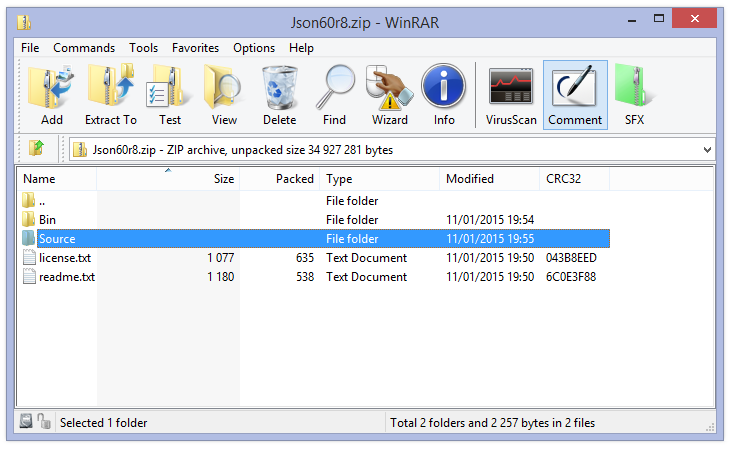Image resolution: width=732 pixels, height=450 pixels.
Task: Sort list by CRC32 column
Action: 574,179
